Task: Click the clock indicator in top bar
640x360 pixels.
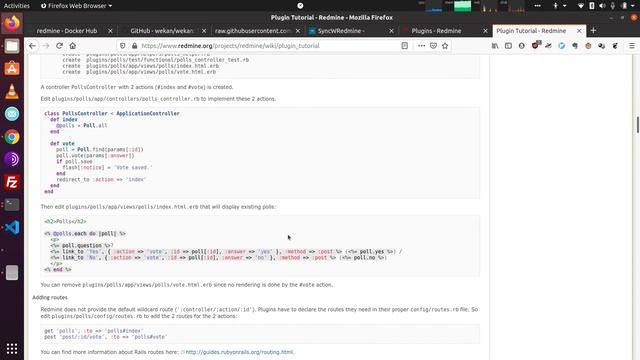Action: tap(300, 6)
